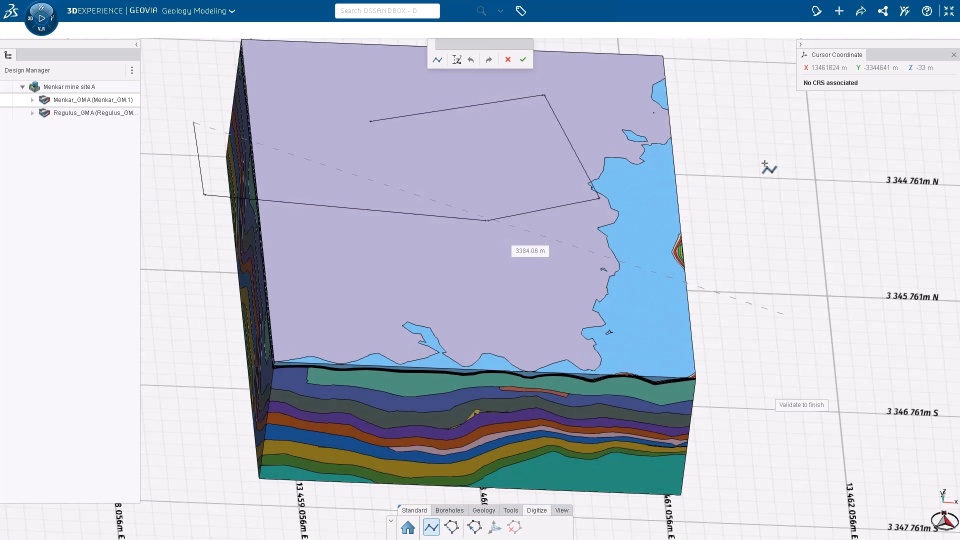Select the Regulus_GMA item in the tree
960x540 pixels.
94,113
